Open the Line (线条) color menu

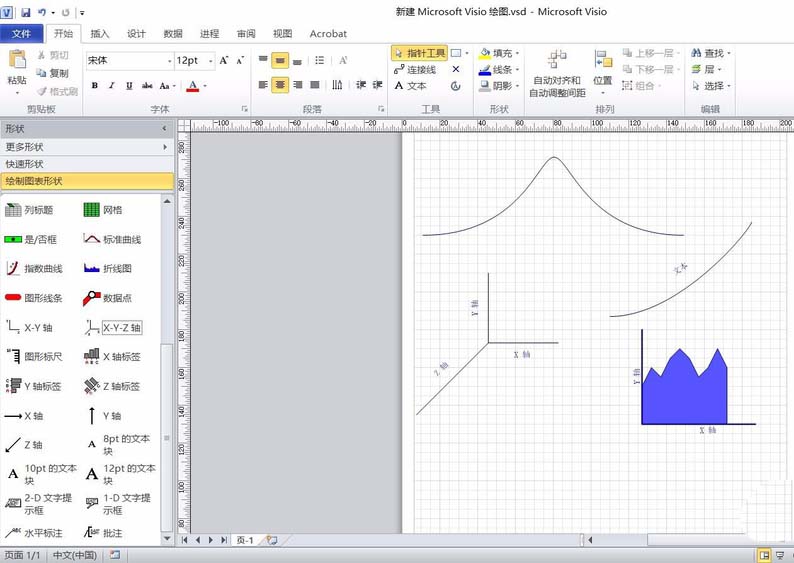[x=499, y=69]
